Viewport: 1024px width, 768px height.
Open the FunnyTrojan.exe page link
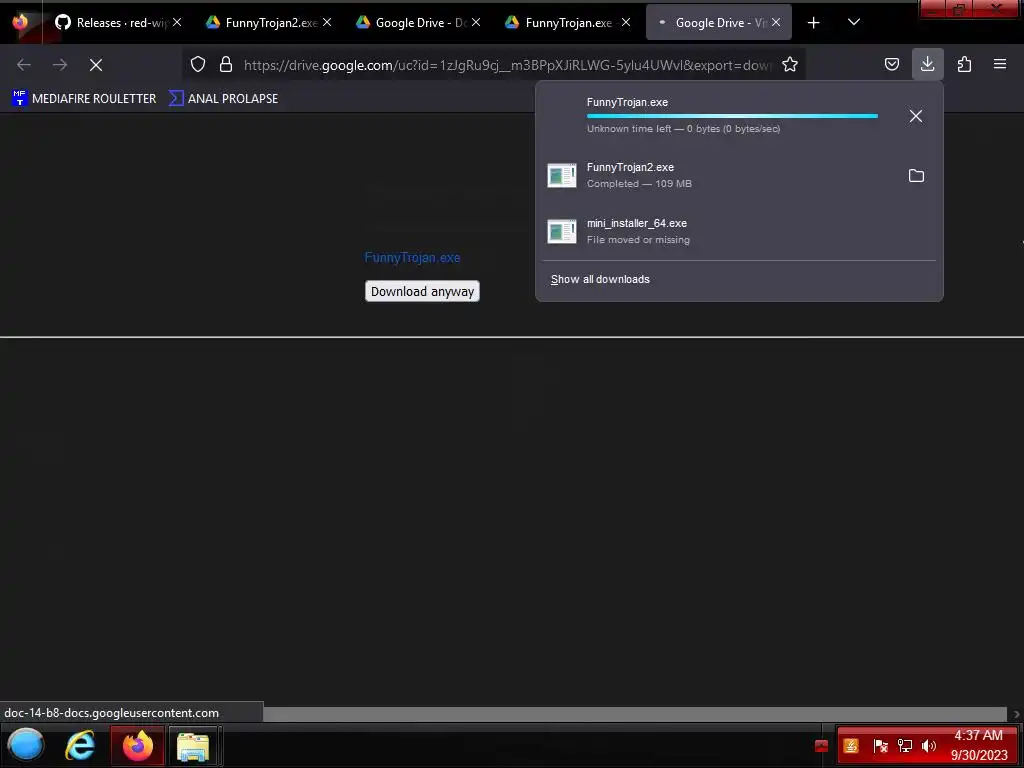[412, 257]
